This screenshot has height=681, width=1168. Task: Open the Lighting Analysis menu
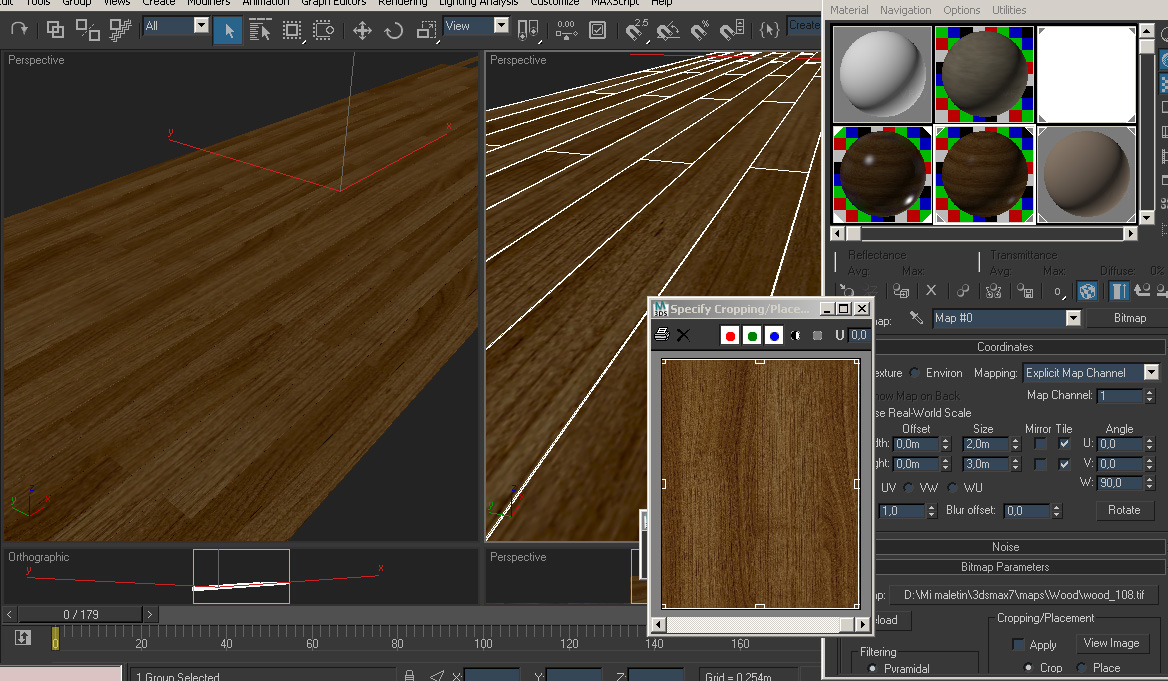(x=478, y=3)
